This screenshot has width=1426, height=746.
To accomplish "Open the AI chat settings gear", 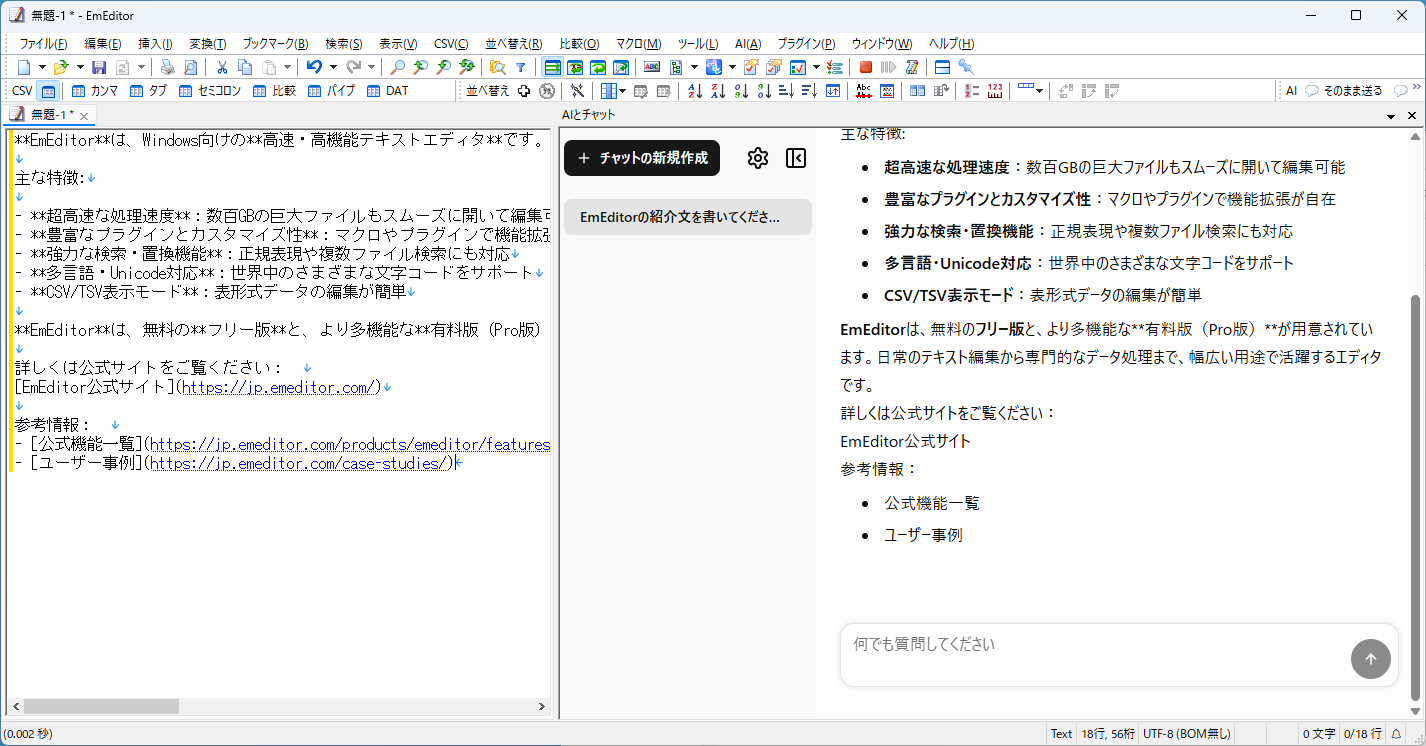I will [758, 157].
